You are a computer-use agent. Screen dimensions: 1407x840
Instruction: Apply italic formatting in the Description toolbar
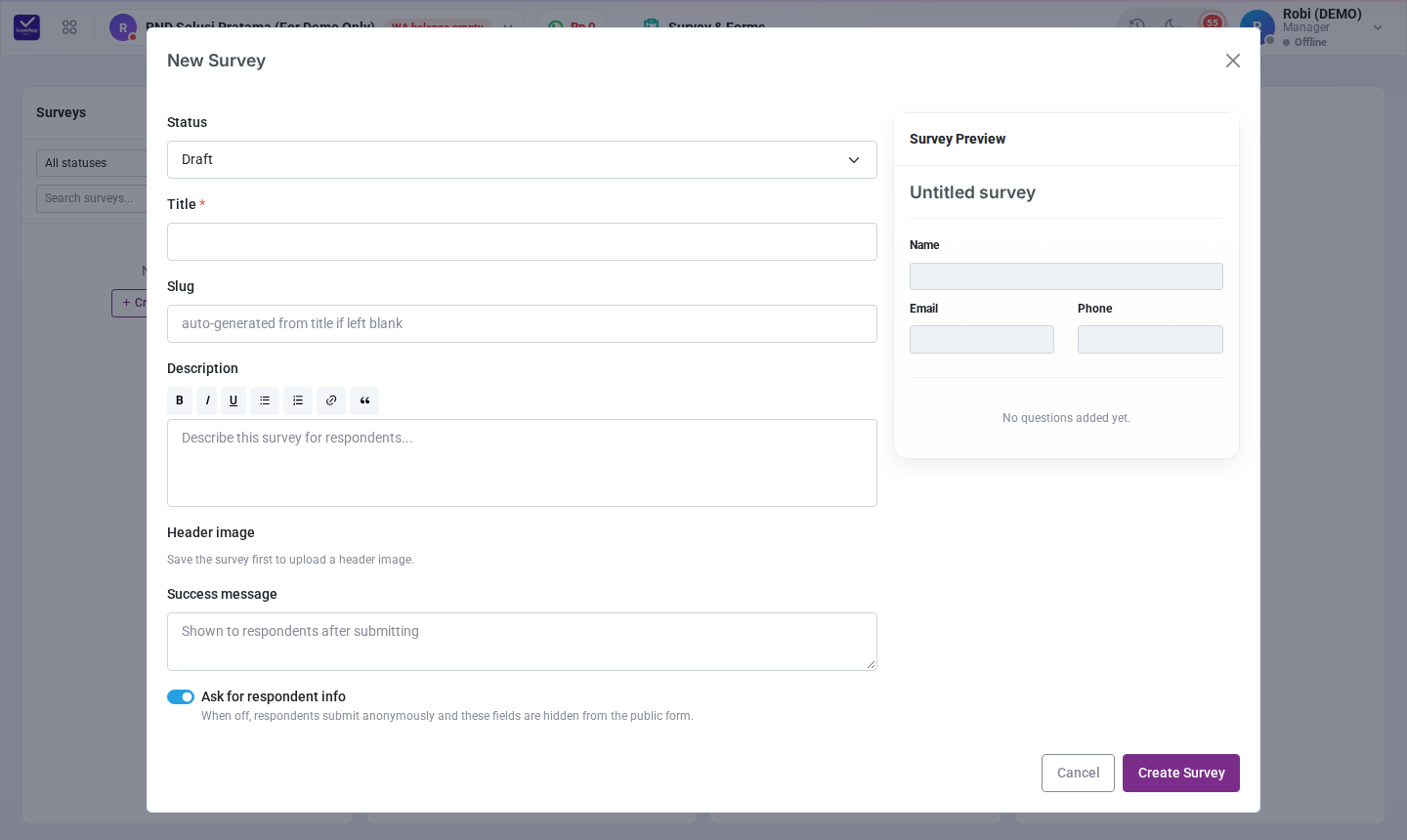tap(207, 400)
